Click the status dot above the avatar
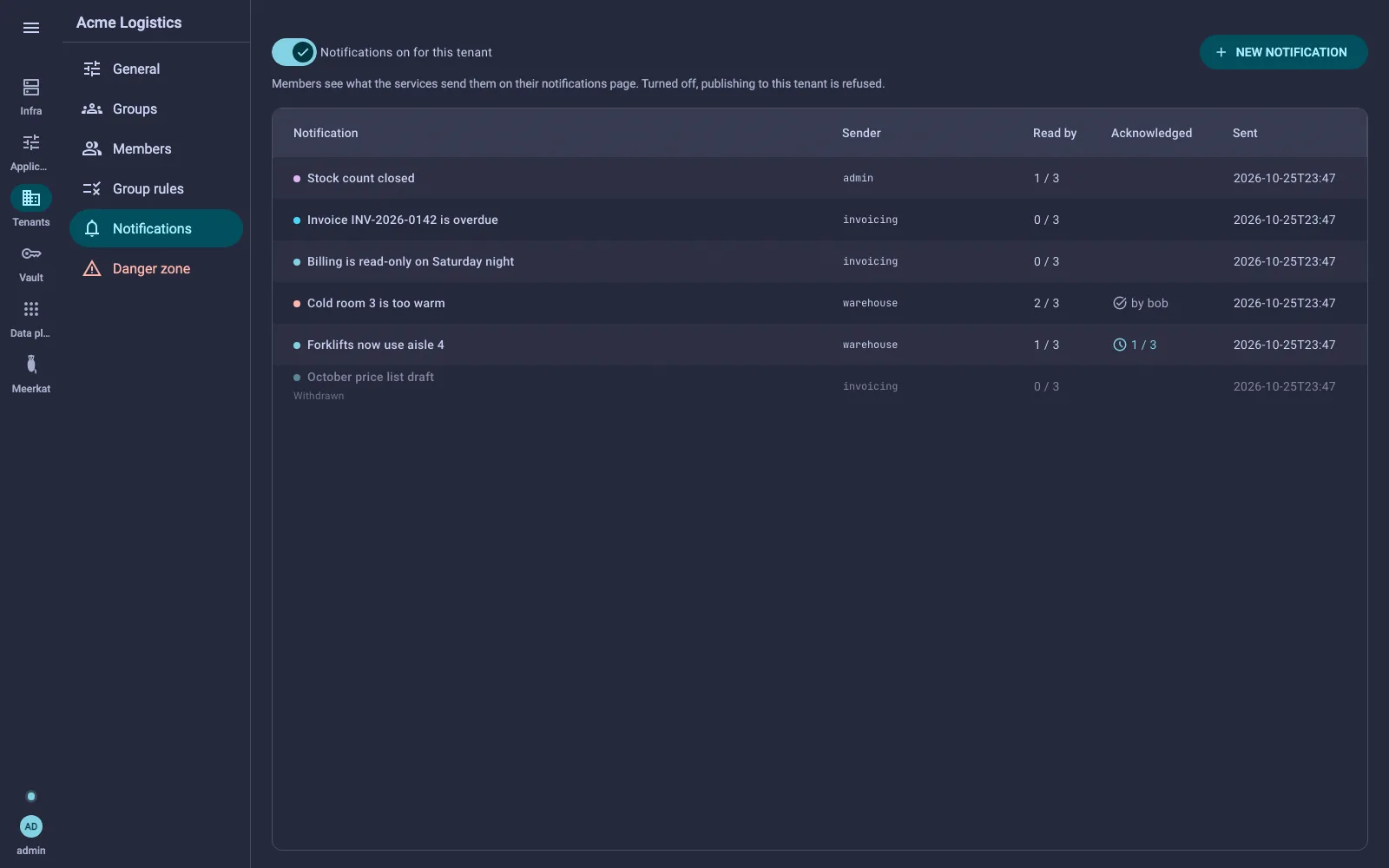The width and height of the screenshot is (1389, 868). click(31, 796)
